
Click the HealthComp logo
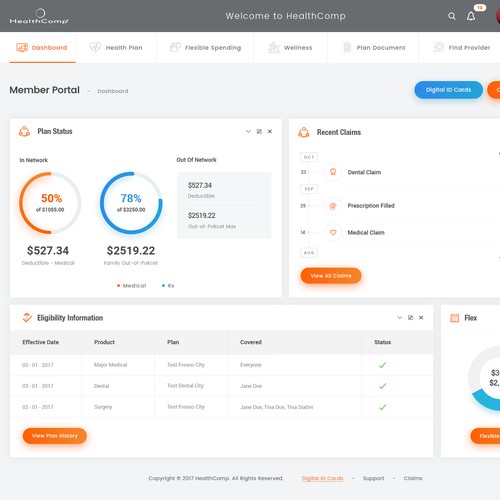[39, 16]
